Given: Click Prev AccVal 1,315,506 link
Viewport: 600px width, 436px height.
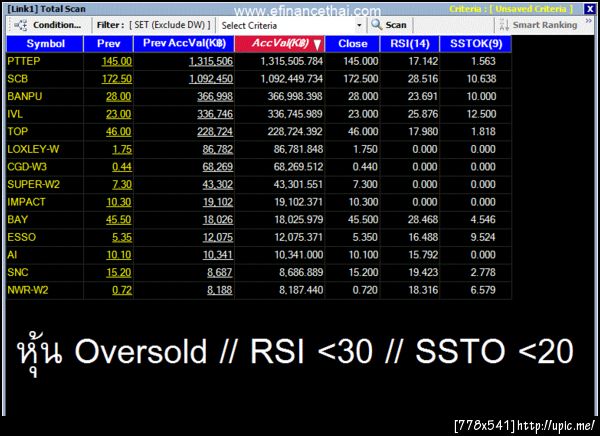Looking at the screenshot, I should click(x=211, y=61).
